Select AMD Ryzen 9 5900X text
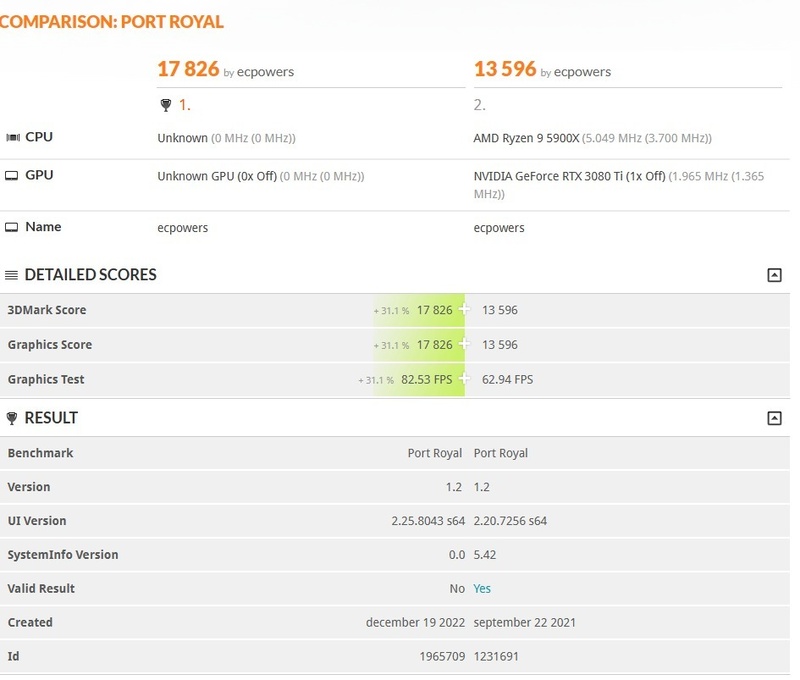The image size is (800, 680). tap(526, 138)
